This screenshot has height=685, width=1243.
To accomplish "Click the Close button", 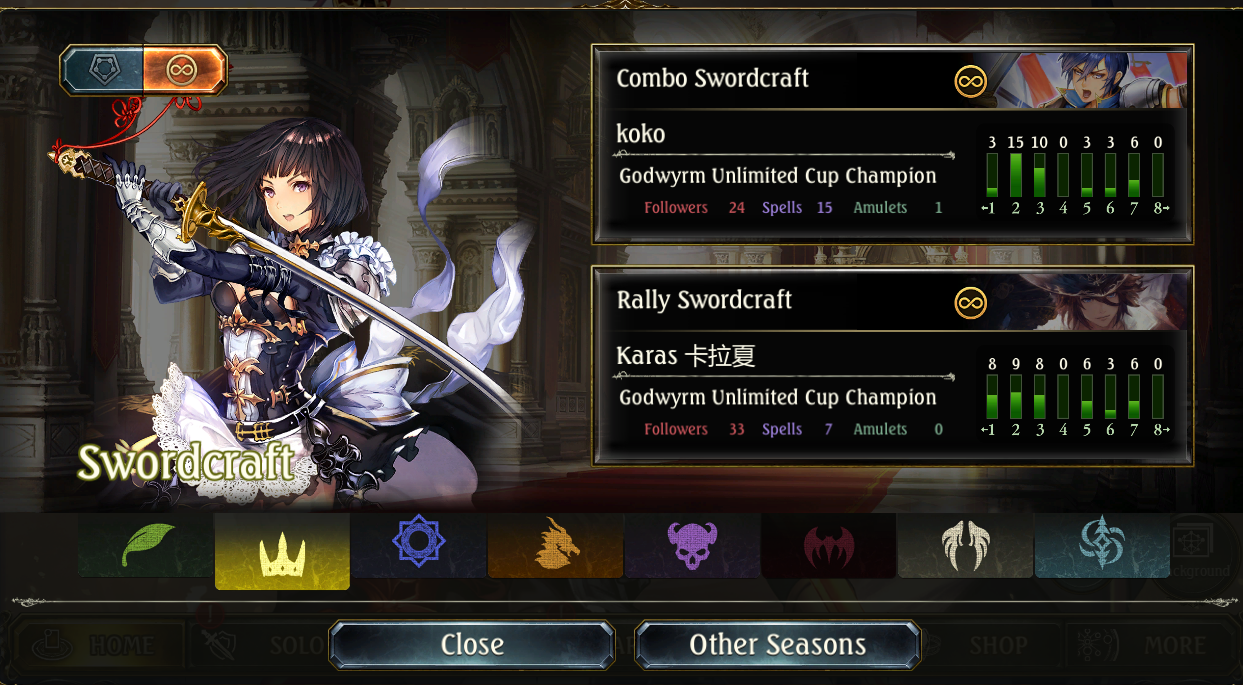I will point(472,645).
